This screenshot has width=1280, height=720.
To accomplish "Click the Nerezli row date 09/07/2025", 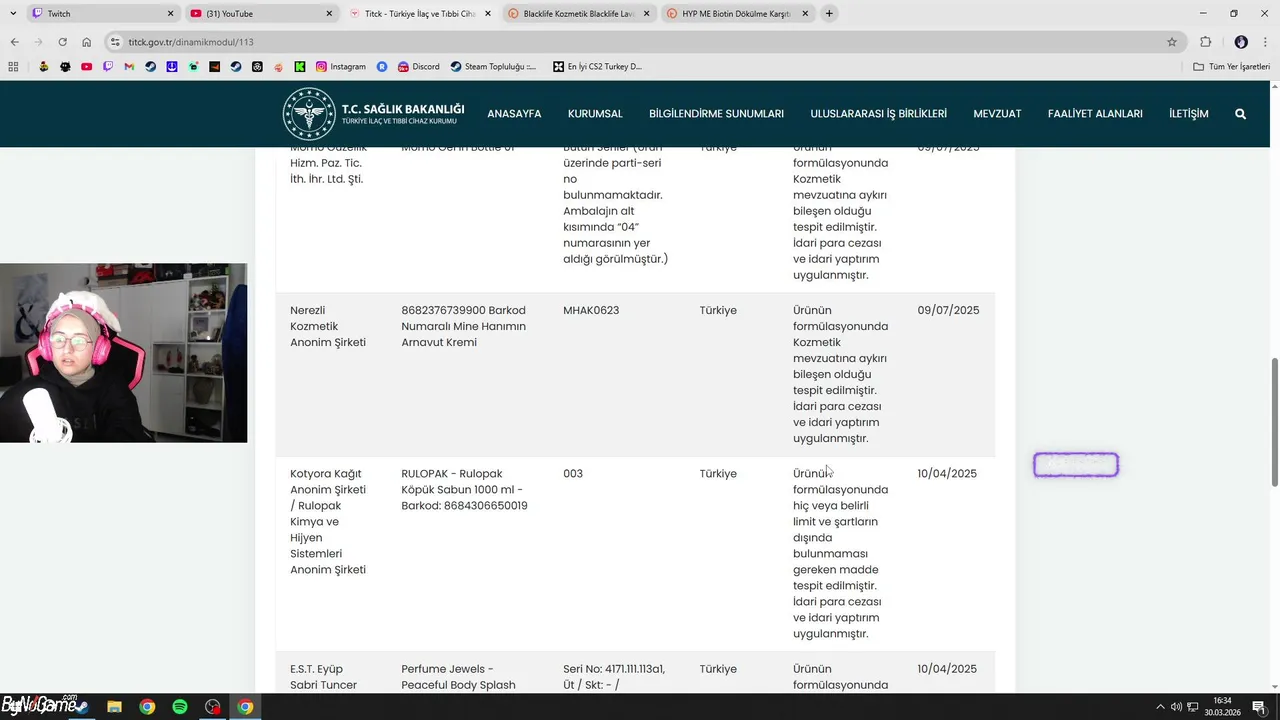I will (948, 310).
